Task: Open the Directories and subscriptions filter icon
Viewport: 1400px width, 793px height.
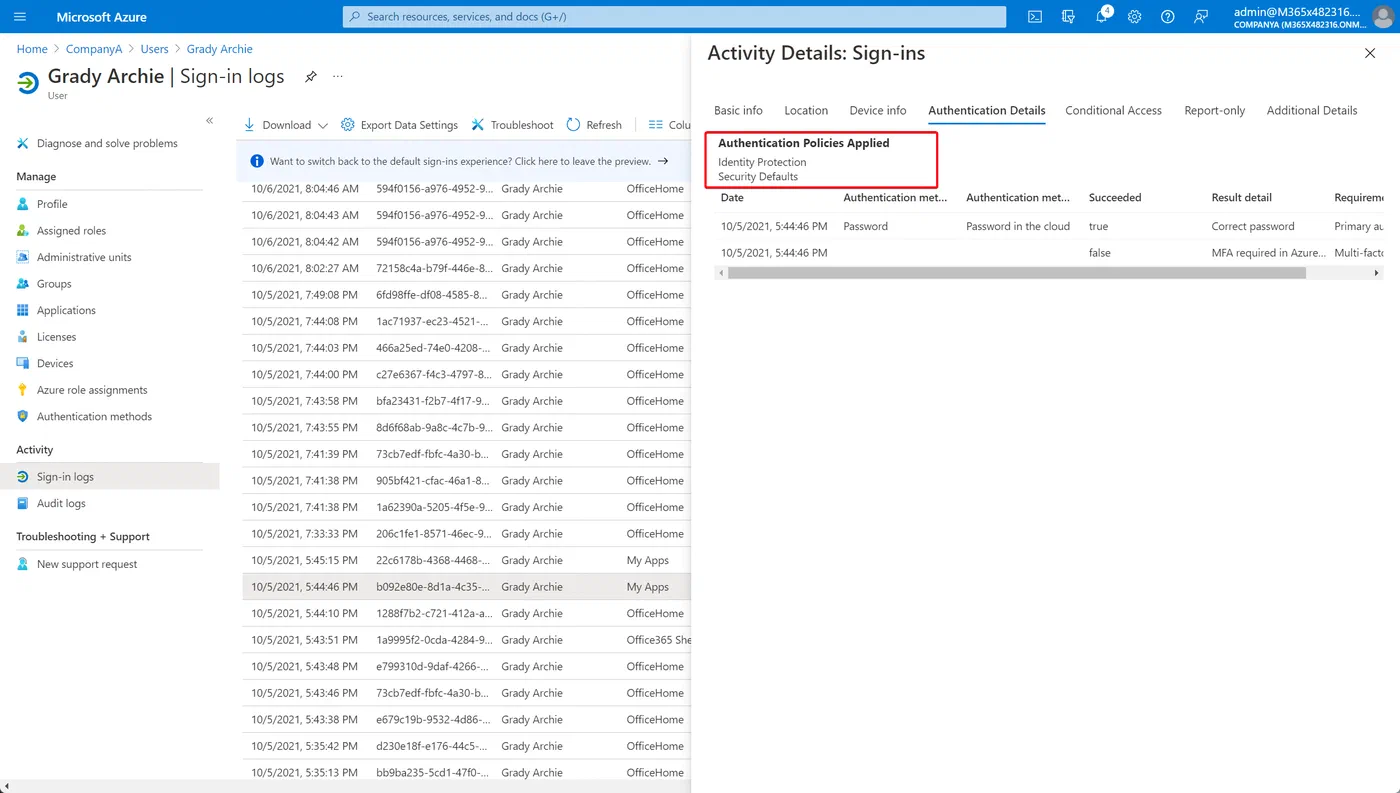Action: tap(1068, 17)
